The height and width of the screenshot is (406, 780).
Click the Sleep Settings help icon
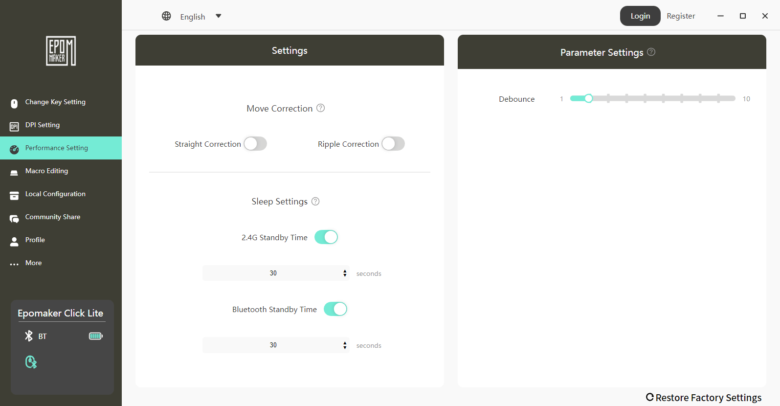(315, 201)
